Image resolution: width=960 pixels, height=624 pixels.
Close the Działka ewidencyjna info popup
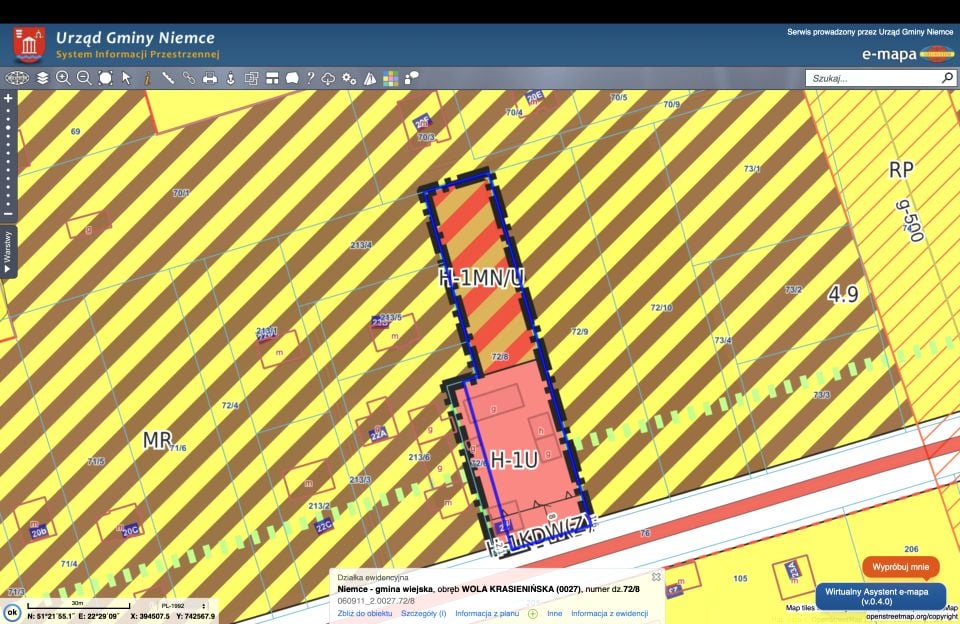pyautogui.click(x=656, y=577)
